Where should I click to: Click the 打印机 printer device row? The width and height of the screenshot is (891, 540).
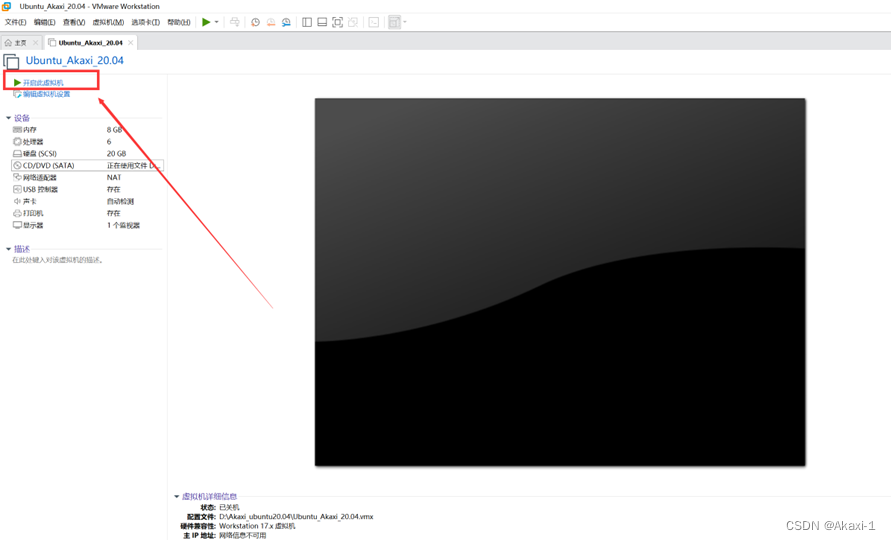(87, 213)
